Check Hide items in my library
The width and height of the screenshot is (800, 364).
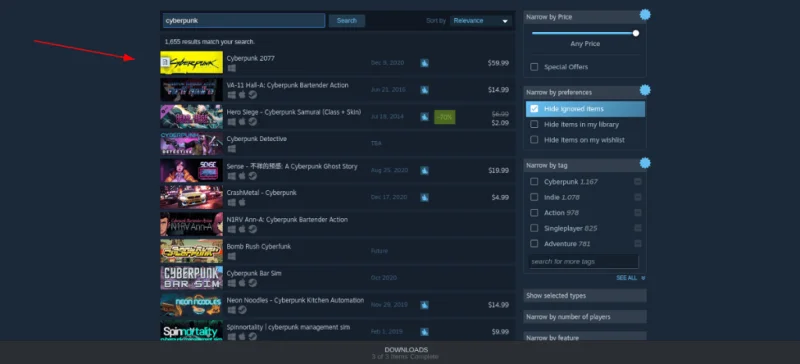coord(534,124)
